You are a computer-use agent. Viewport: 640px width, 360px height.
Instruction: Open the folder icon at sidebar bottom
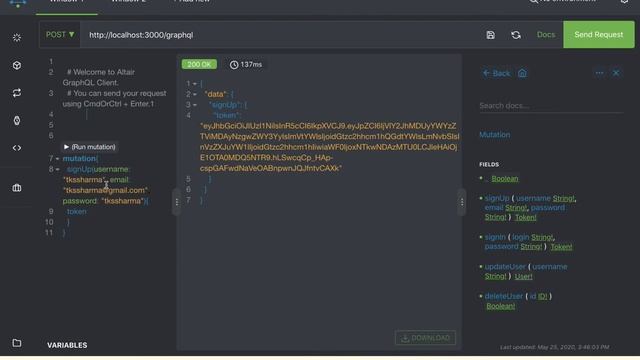pos(17,343)
